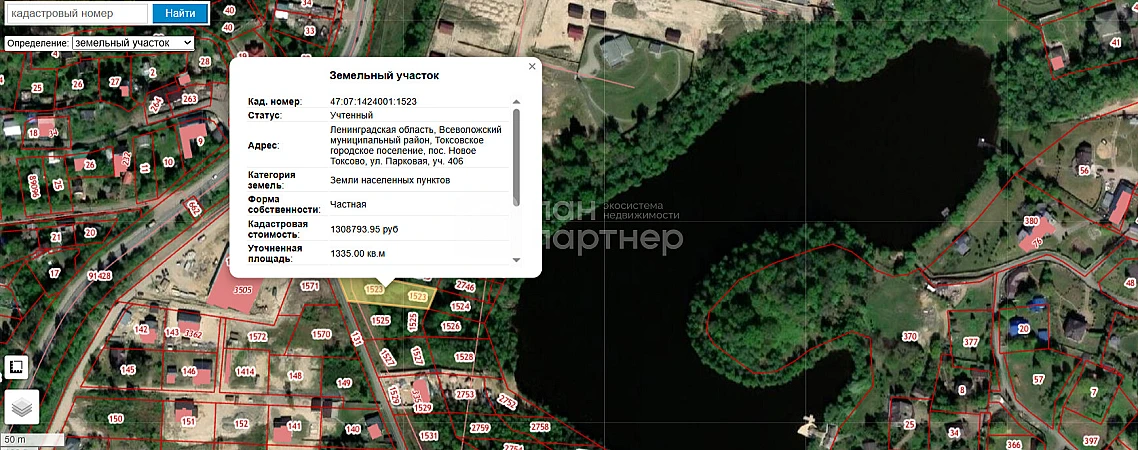The image size is (1138, 450).
Task: Focus the кадастровый номер search field
Action: [x=77, y=13]
